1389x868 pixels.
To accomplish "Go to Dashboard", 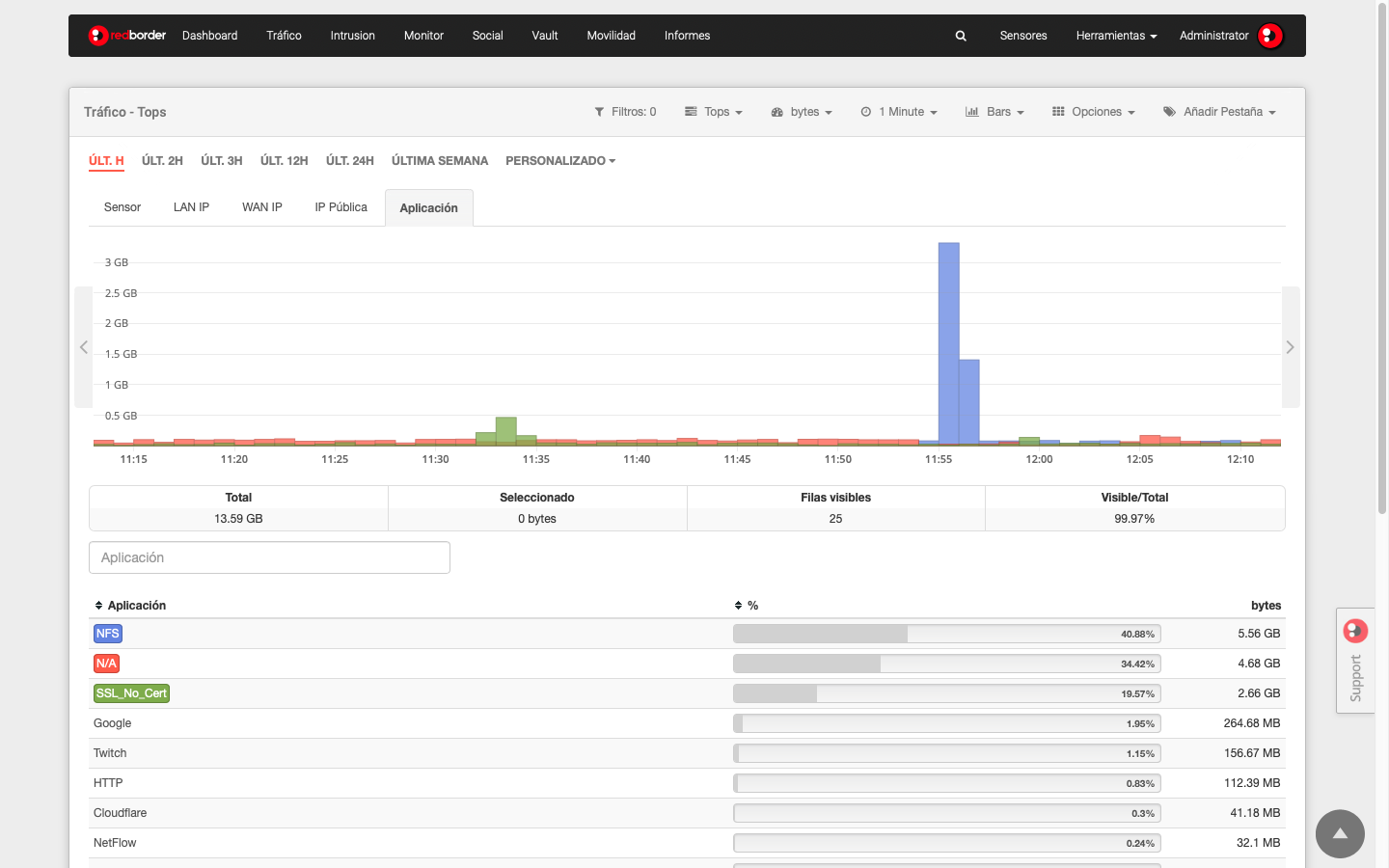I will [x=209, y=36].
